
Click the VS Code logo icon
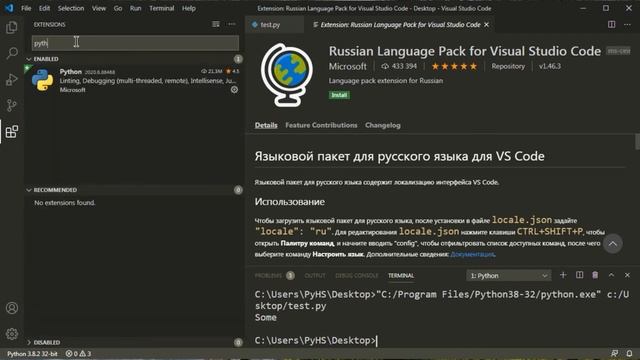click(x=9, y=8)
